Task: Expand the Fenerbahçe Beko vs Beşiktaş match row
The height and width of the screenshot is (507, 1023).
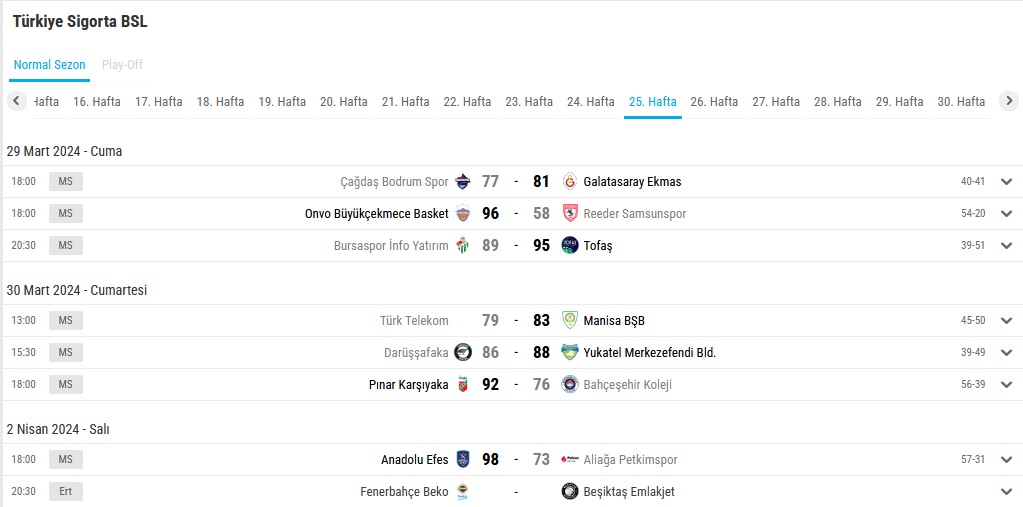Action: [x=1006, y=492]
